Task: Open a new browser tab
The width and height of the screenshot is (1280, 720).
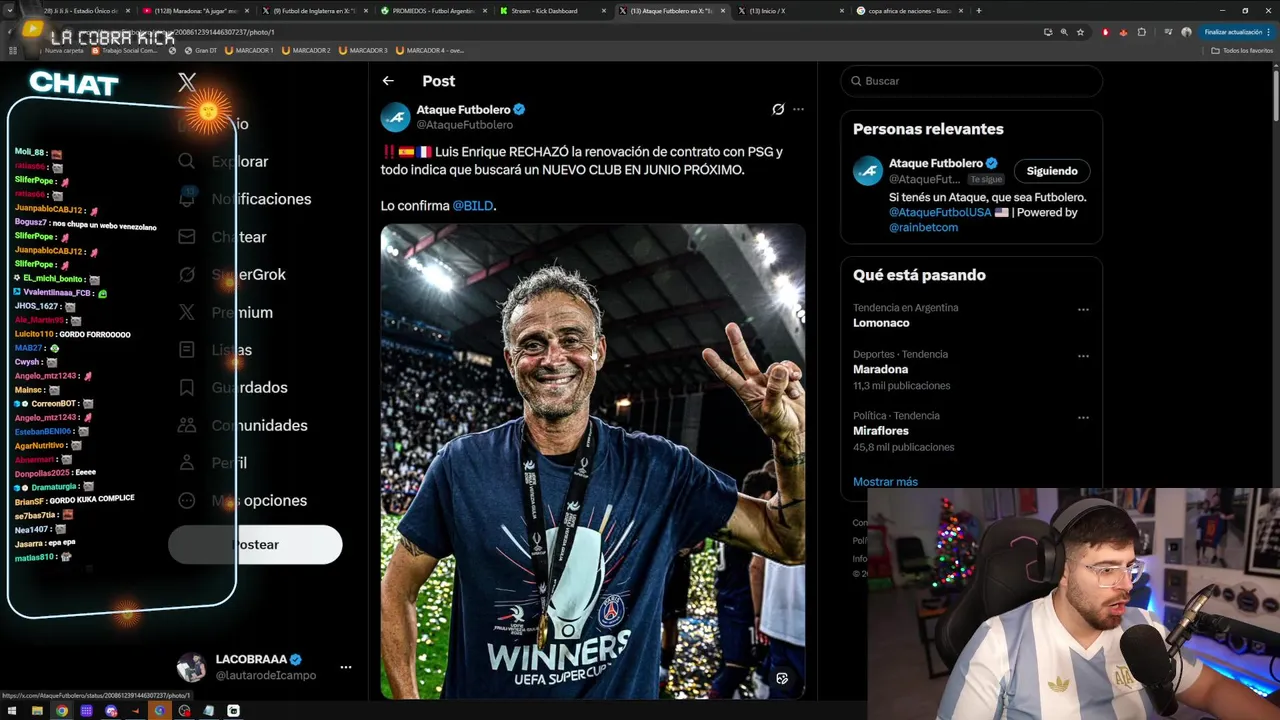Action: tap(978, 11)
